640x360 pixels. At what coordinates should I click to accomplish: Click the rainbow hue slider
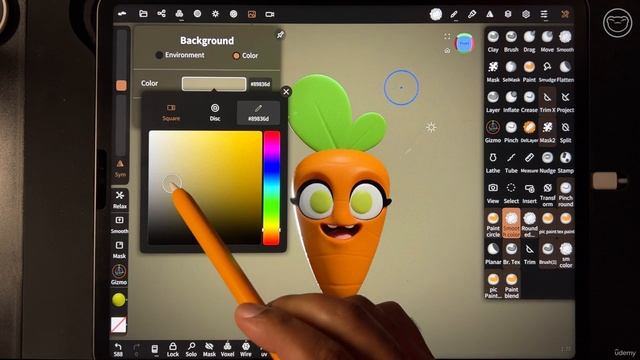point(272,188)
